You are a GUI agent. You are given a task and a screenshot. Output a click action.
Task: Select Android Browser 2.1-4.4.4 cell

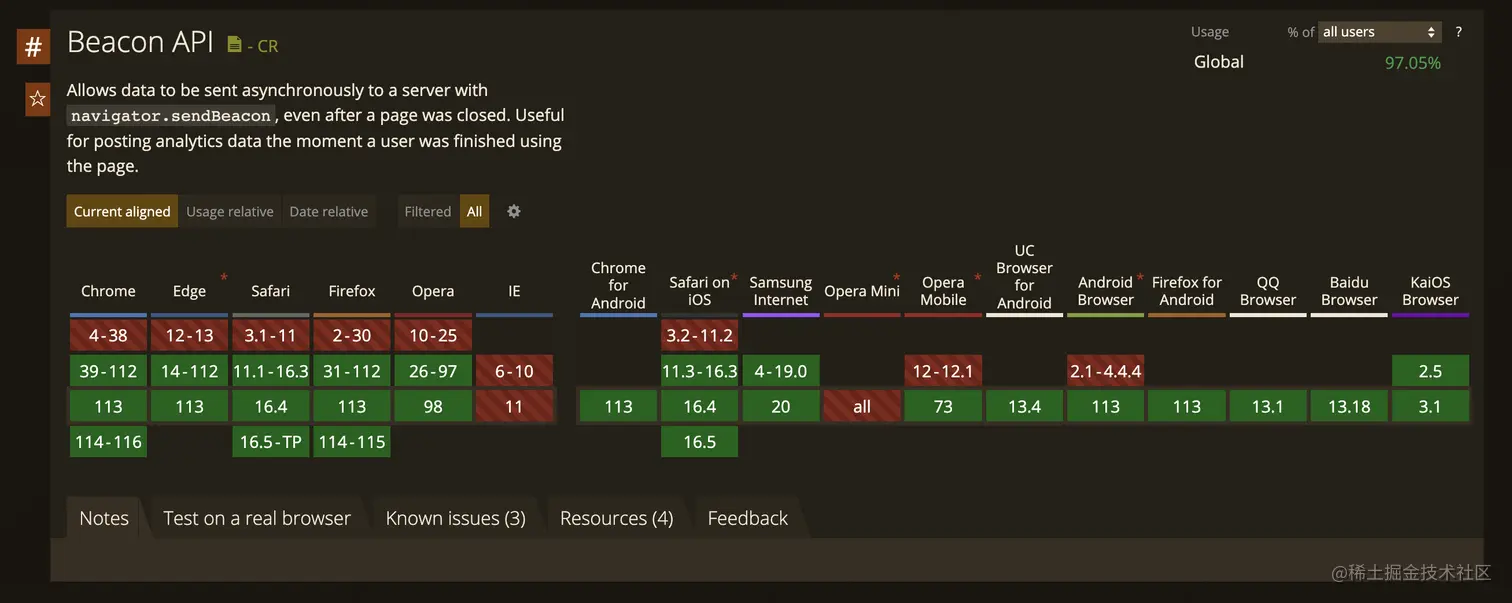(x=1106, y=371)
